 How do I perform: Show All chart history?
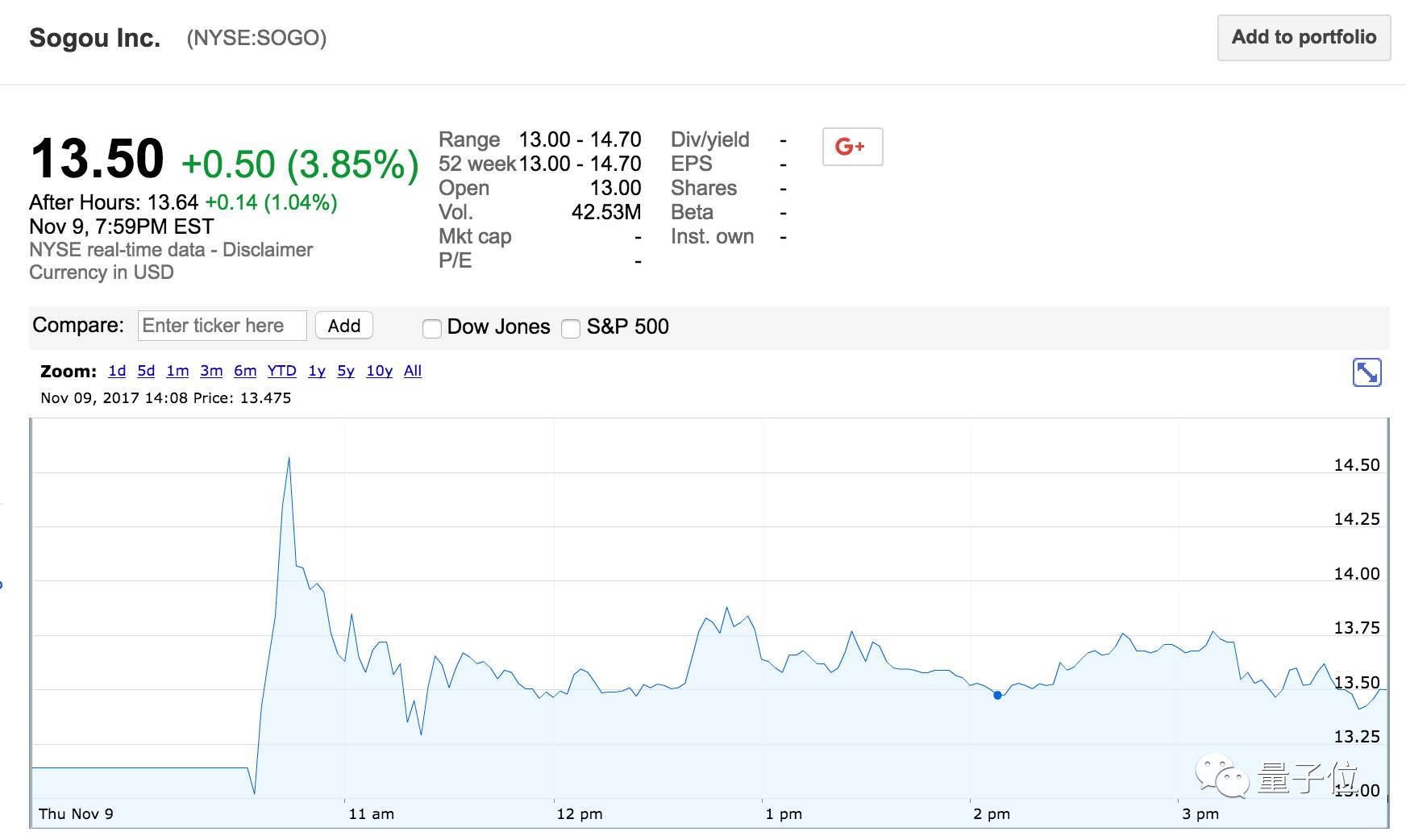(413, 371)
